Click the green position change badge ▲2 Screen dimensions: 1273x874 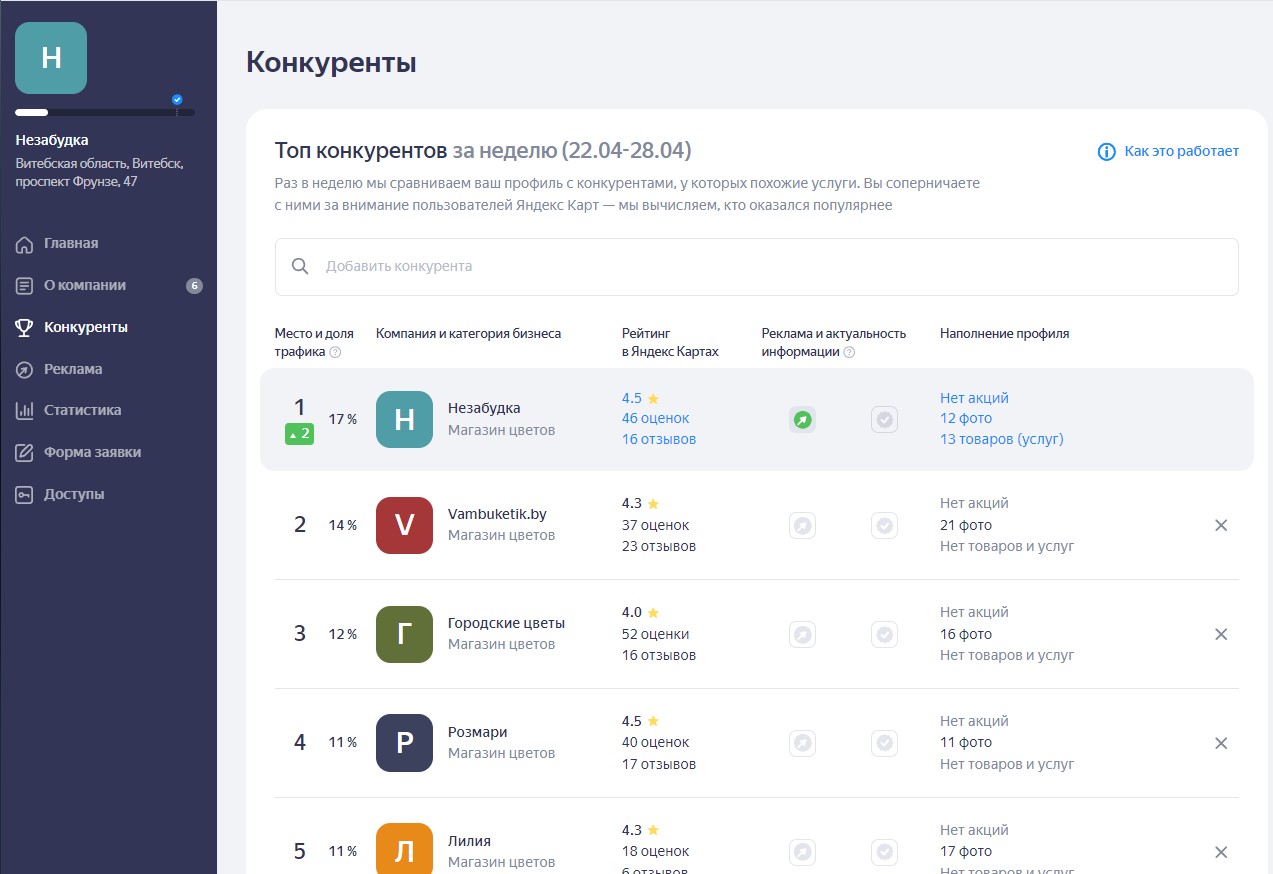(300, 434)
